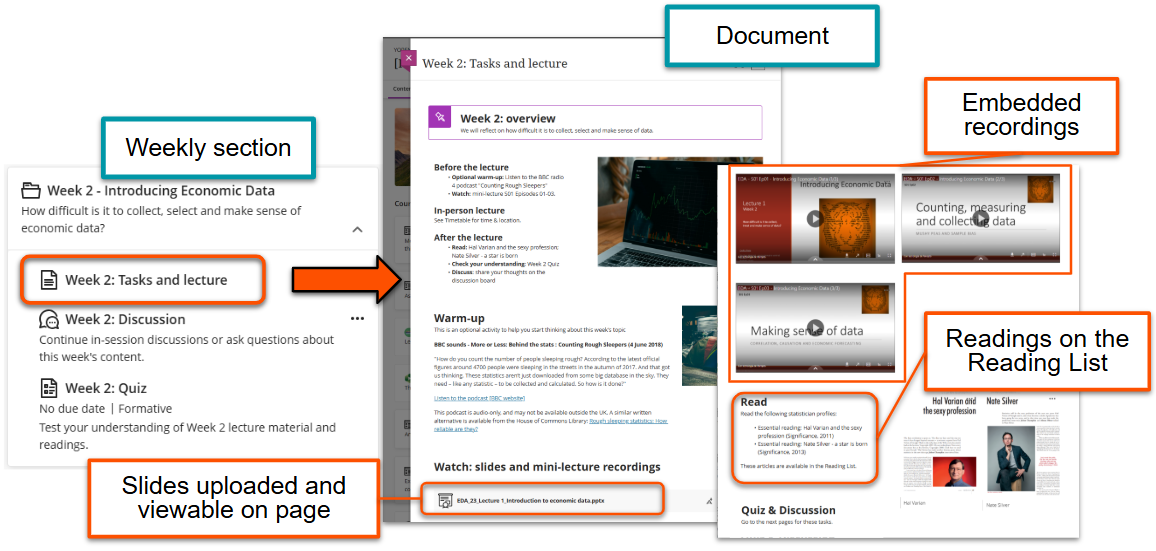Play the Counting, measuring and collecting data video

pyautogui.click(x=984, y=219)
